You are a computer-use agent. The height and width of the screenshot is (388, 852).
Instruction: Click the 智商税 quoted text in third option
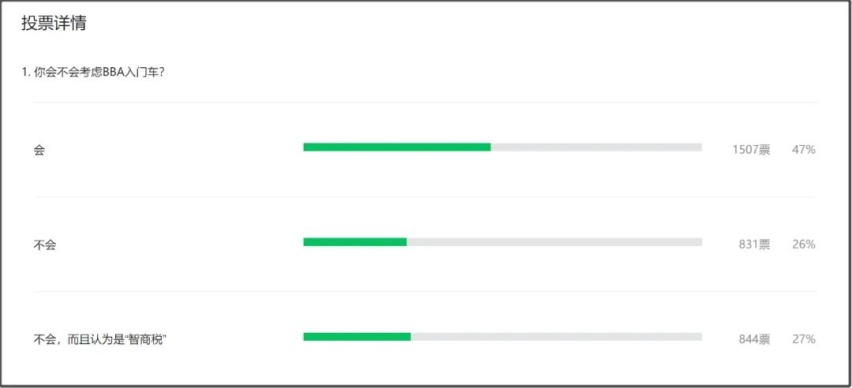click(x=146, y=340)
